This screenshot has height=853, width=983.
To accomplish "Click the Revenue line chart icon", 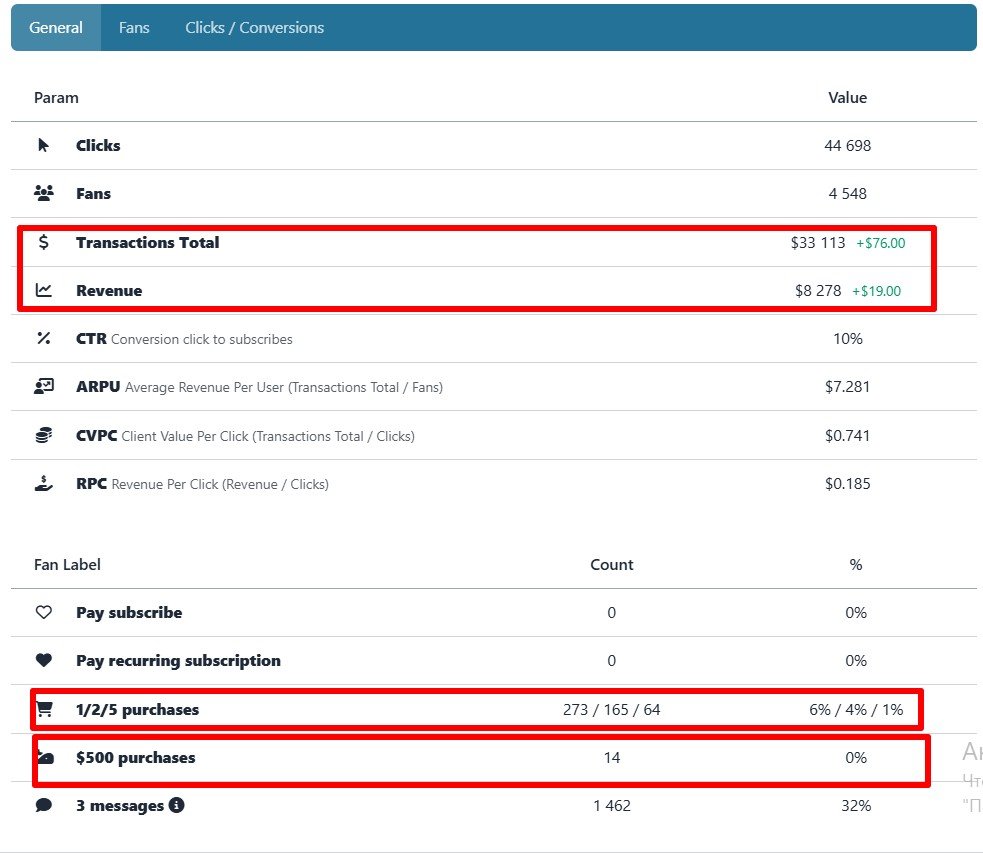I will tap(44, 290).
